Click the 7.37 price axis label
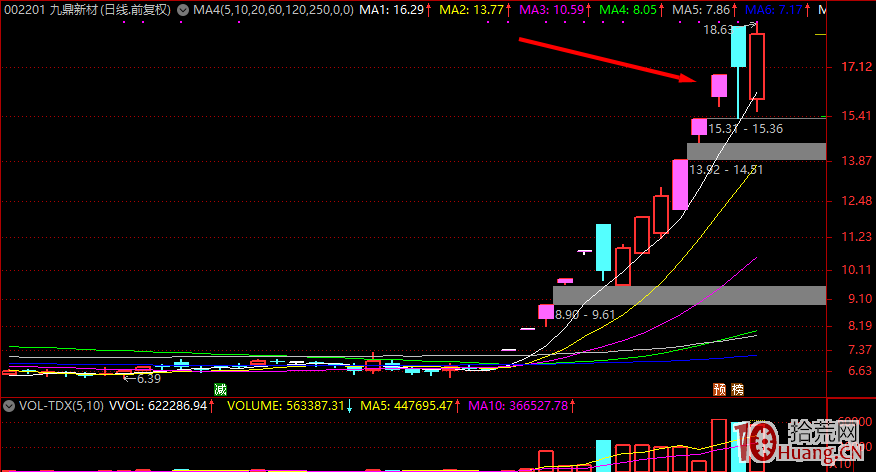 [860, 350]
